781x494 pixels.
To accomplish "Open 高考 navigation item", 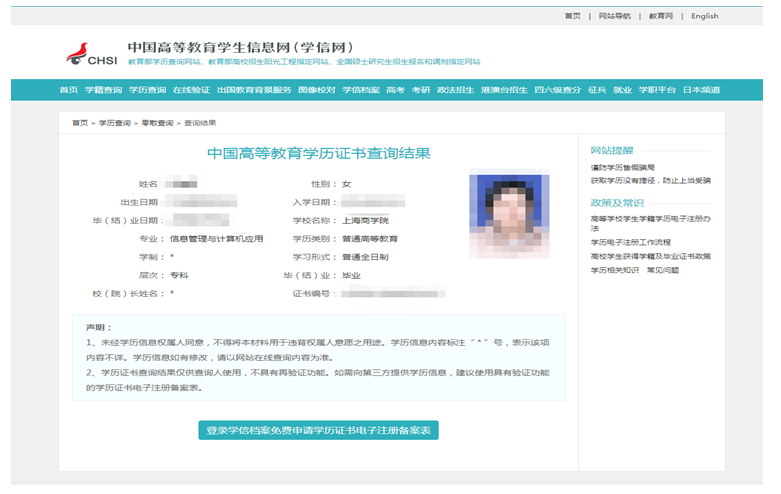I will point(395,90).
